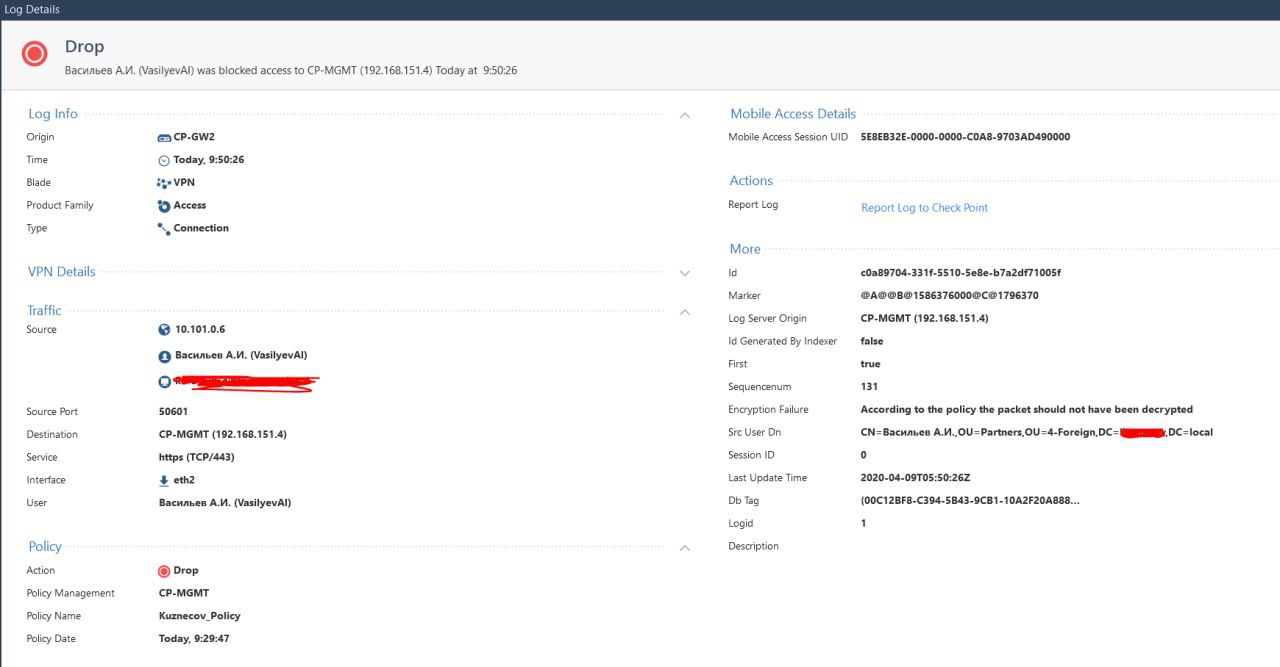Select Policy Management value CP-MGMT
This screenshot has width=1280, height=667.
(184, 593)
